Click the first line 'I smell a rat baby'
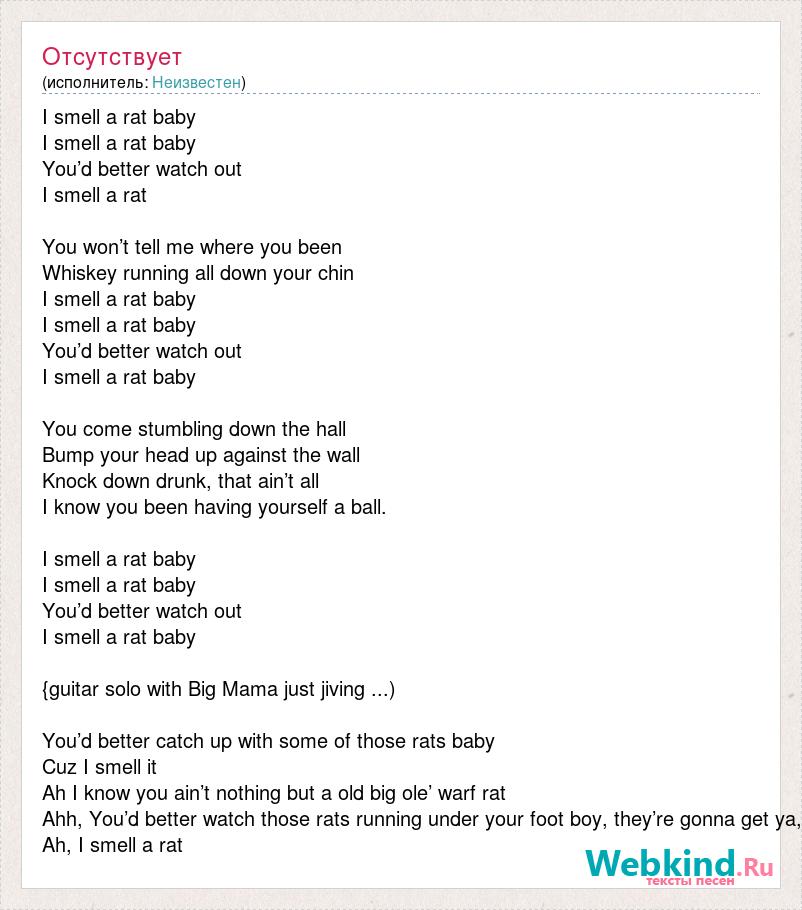The width and height of the screenshot is (802, 910). (119, 117)
